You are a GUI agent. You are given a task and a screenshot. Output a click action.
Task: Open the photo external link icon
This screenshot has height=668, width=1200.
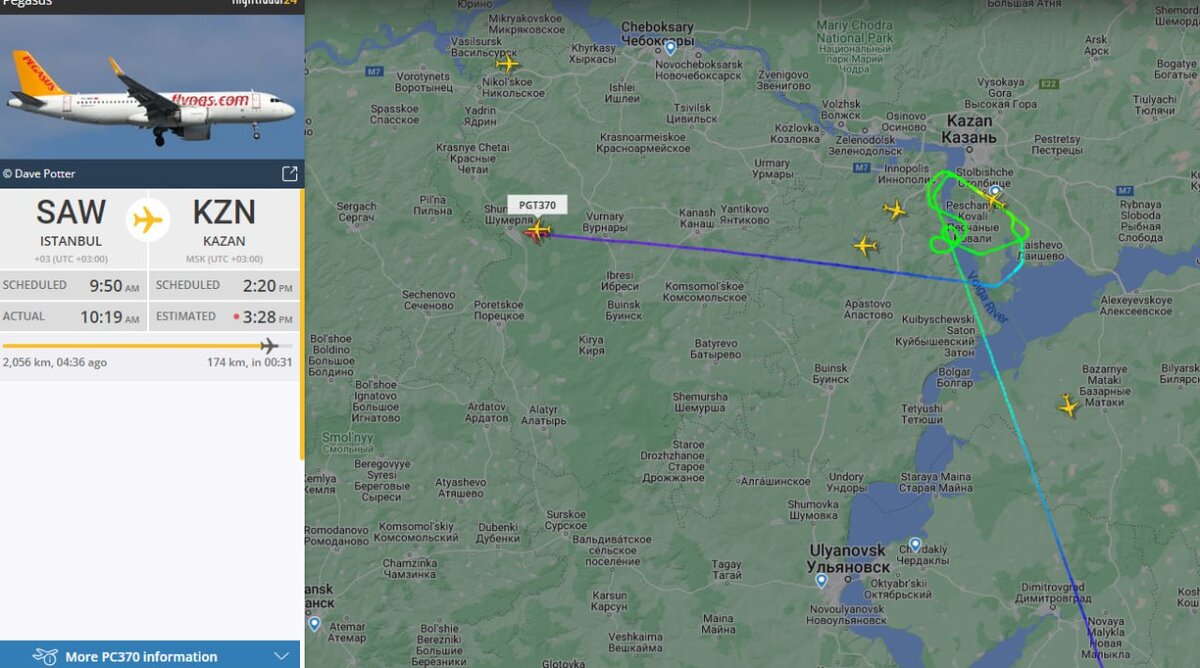(289, 173)
